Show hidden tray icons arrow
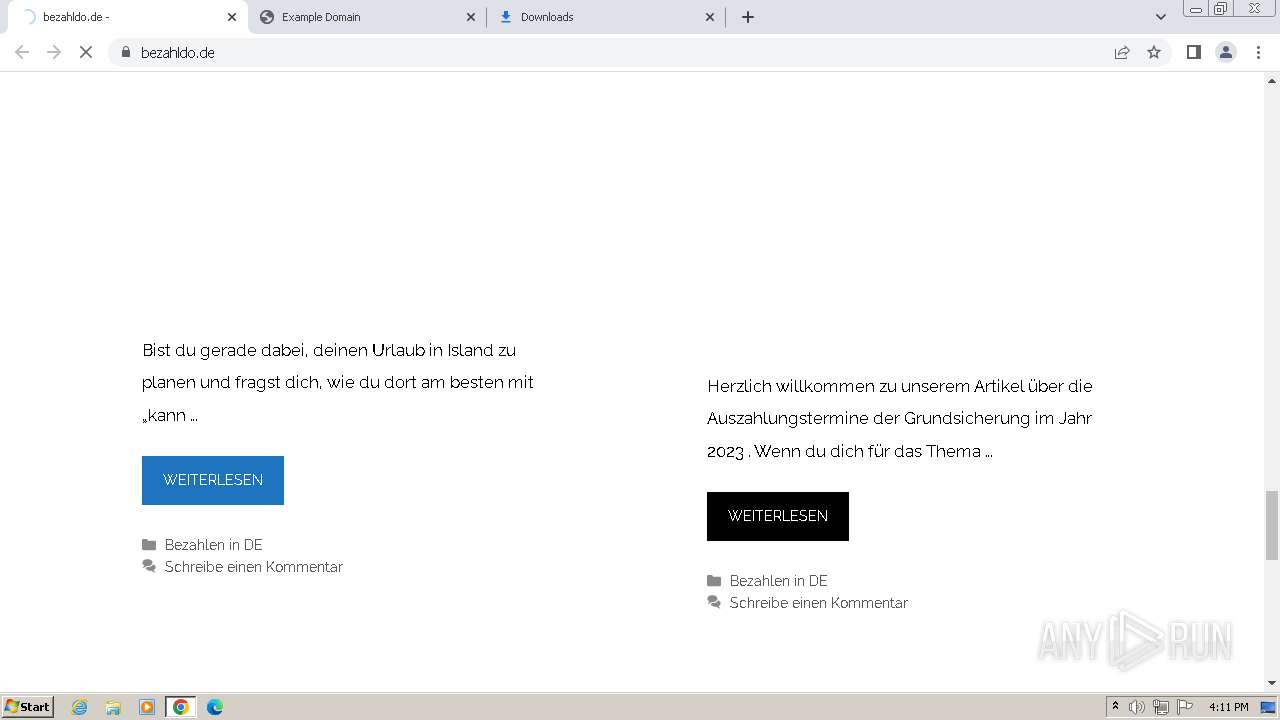 pyautogui.click(x=1115, y=707)
